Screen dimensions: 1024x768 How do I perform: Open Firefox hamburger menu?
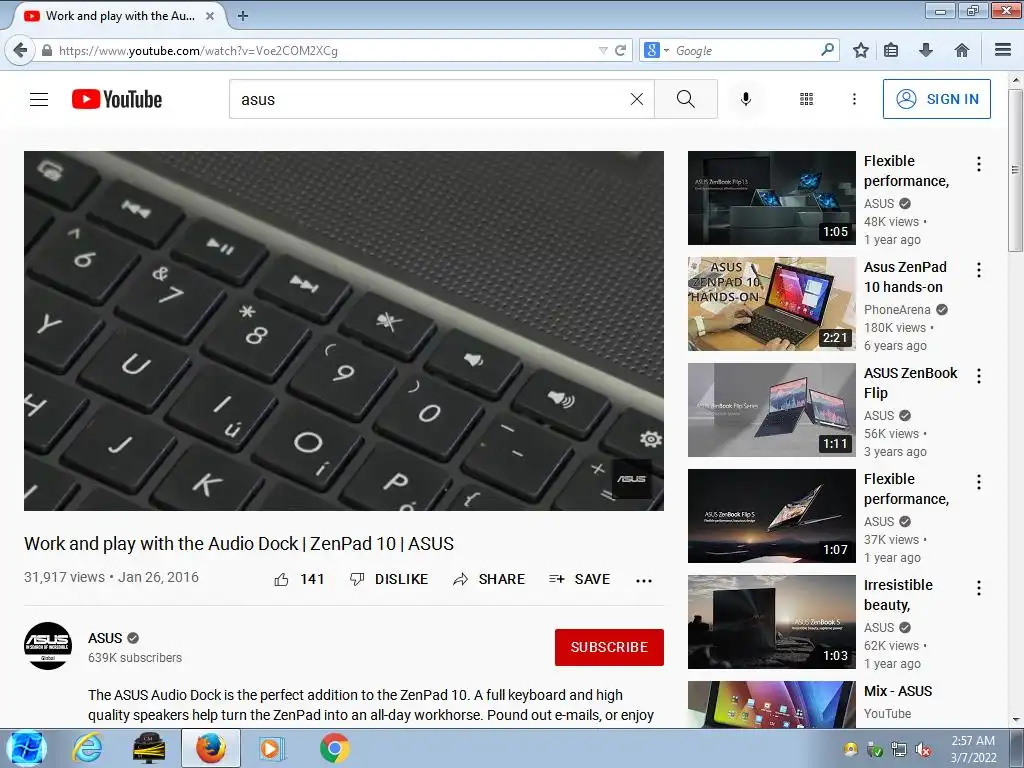[x=1003, y=50]
